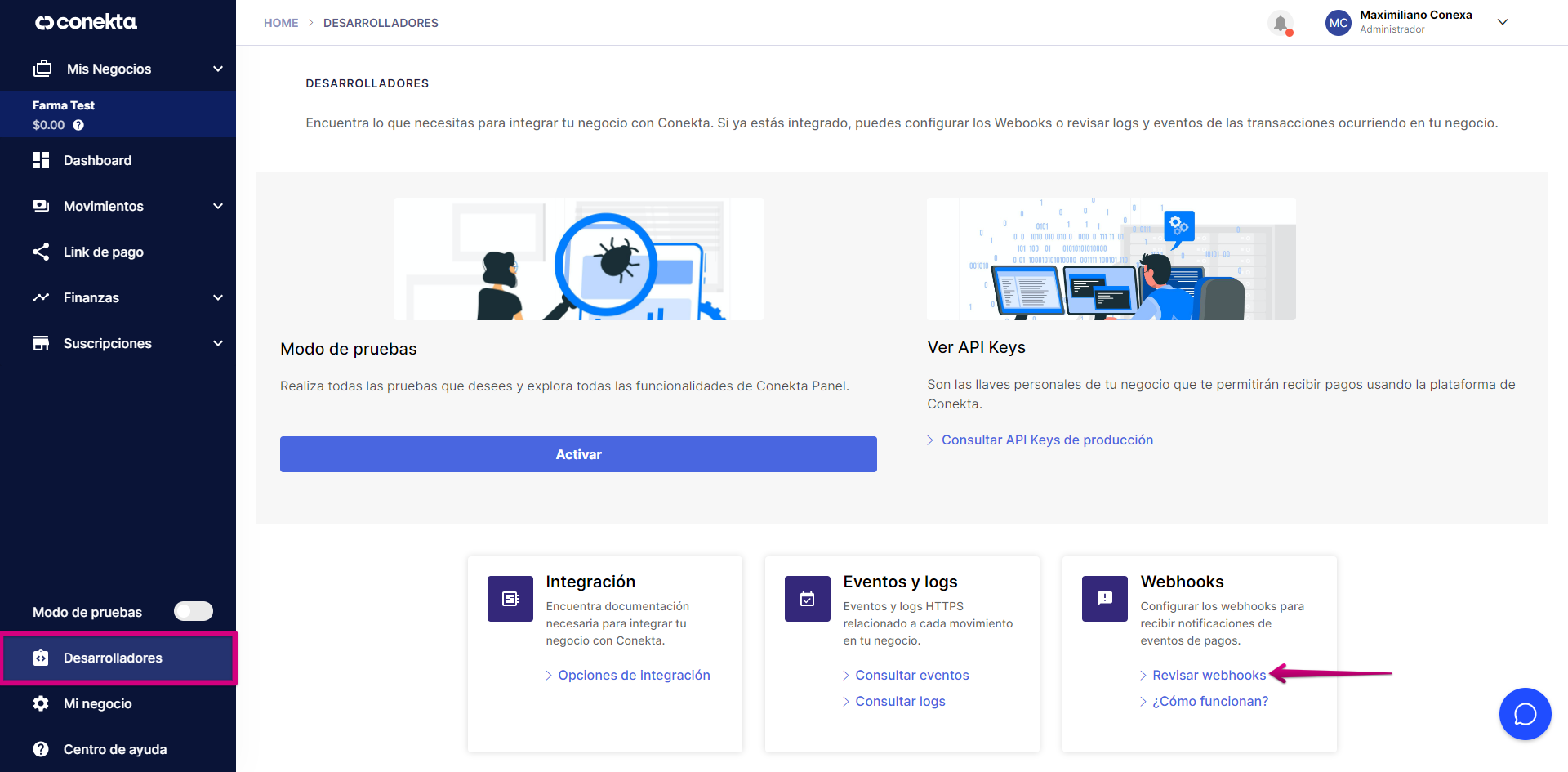
Task: Click Revisar webhooks link
Action: [x=1209, y=675]
